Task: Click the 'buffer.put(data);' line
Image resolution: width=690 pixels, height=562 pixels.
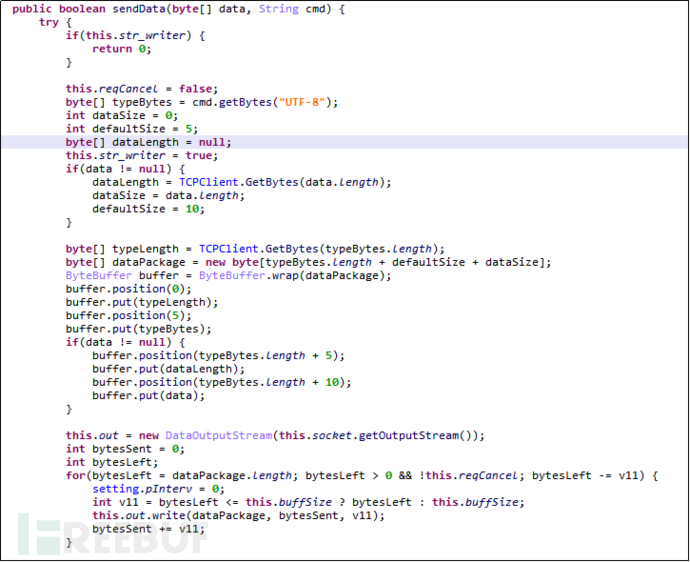Action: coord(148,396)
